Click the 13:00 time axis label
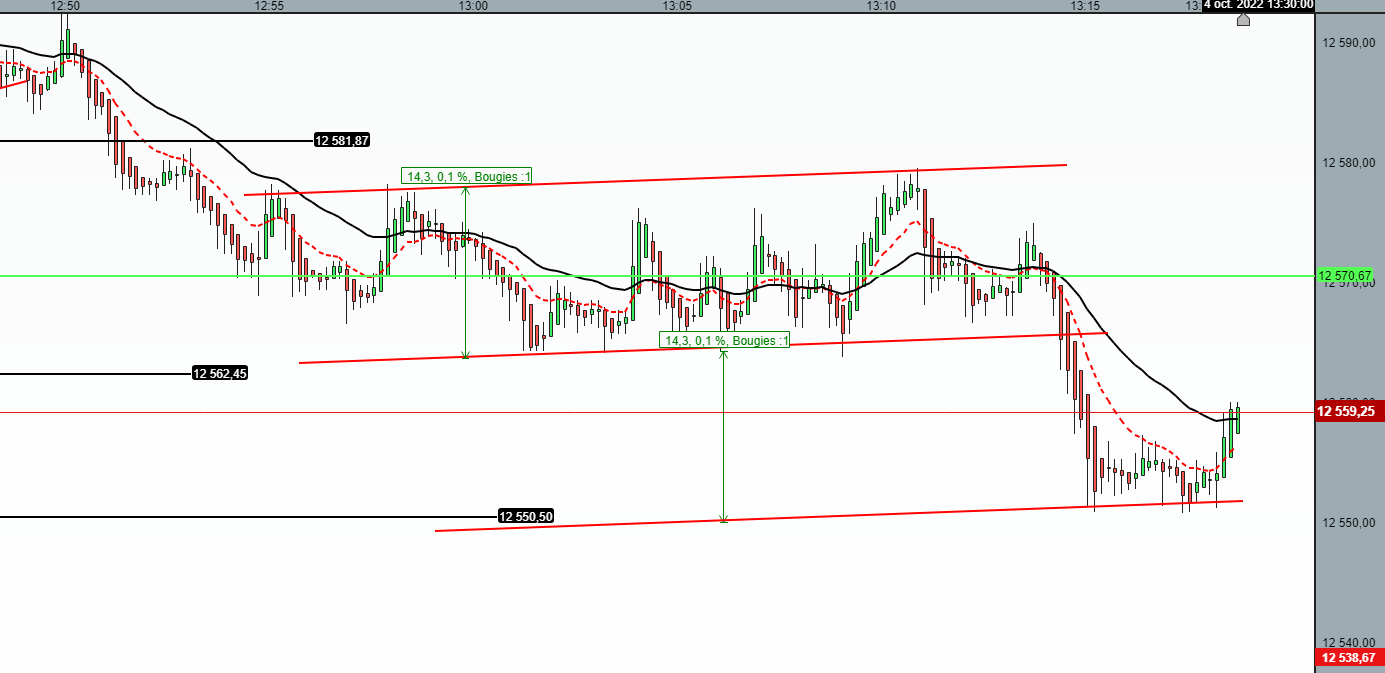 pyautogui.click(x=473, y=5)
